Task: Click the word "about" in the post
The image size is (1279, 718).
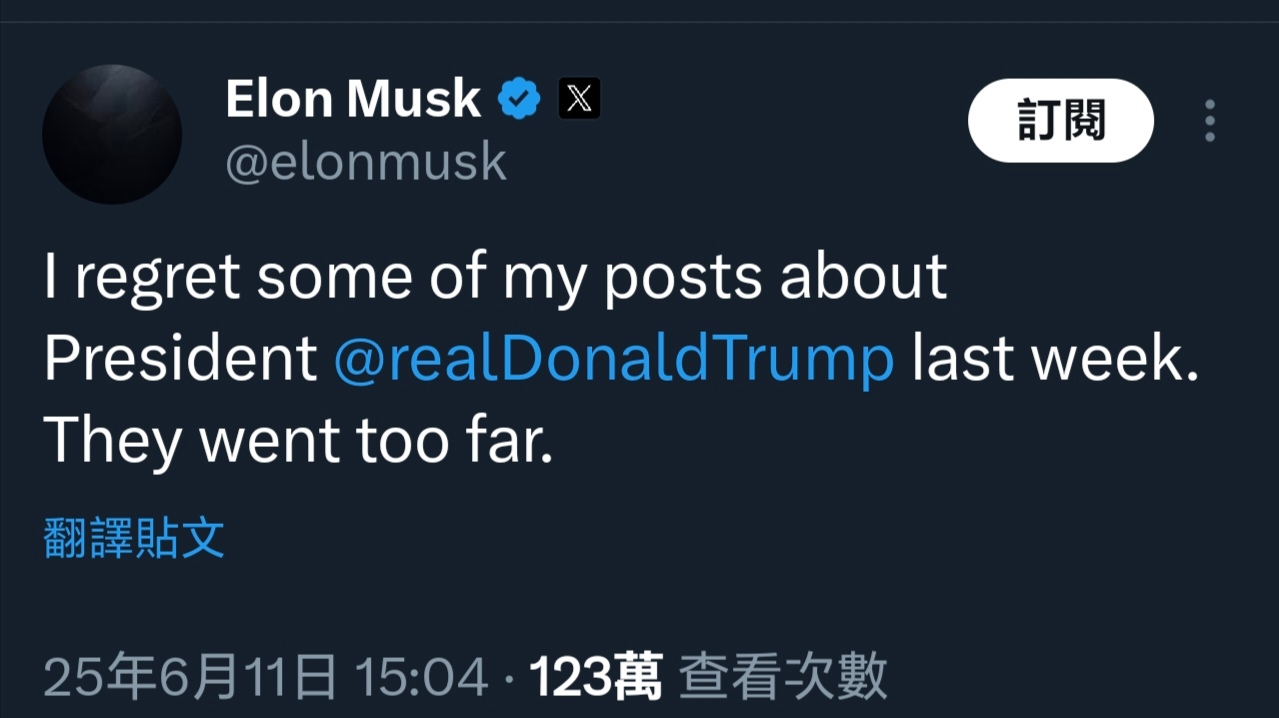Action: tap(863, 277)
